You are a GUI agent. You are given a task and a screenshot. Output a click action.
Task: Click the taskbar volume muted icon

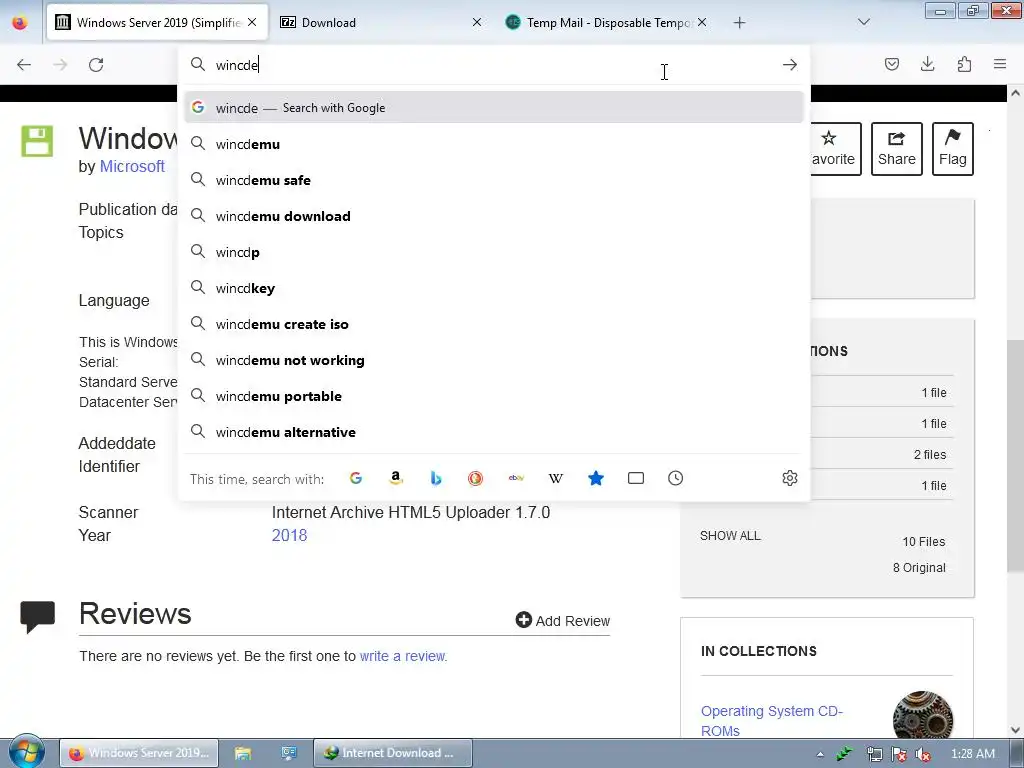pos(922,754)
